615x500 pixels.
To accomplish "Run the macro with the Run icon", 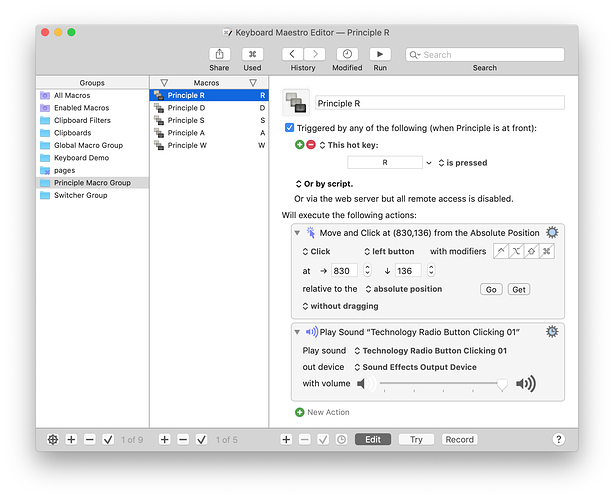I will pos(380,54).
